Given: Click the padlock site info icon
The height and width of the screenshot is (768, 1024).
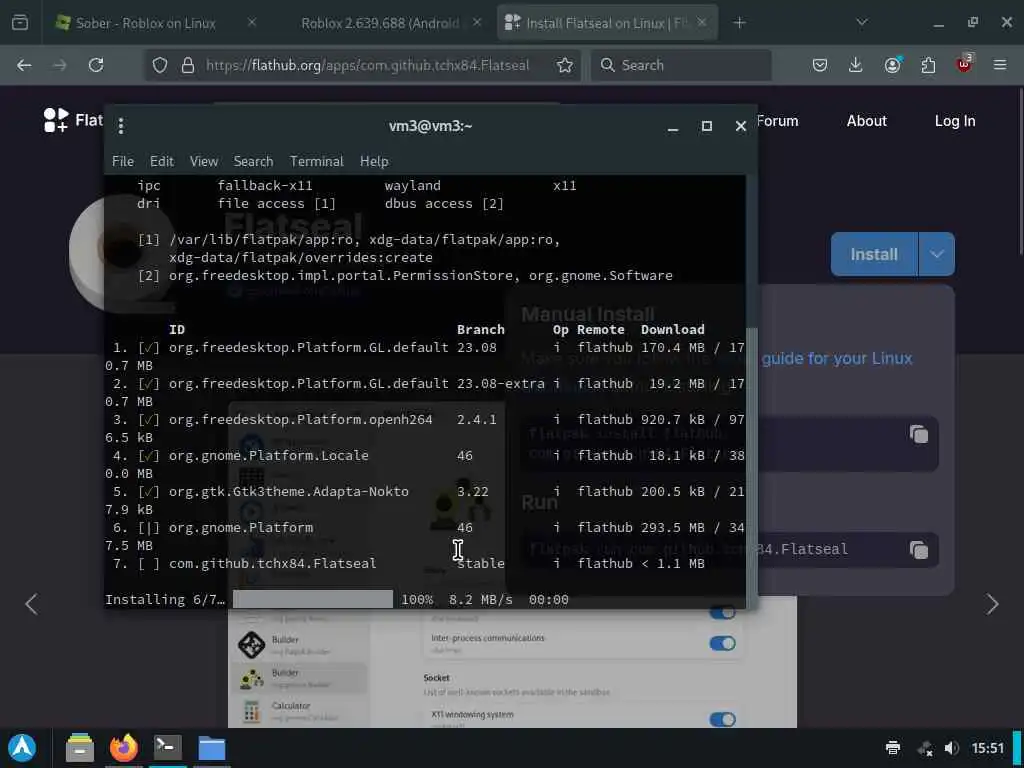Looking at the screenshot, I should pyautogui.click(x=188, y=65).
